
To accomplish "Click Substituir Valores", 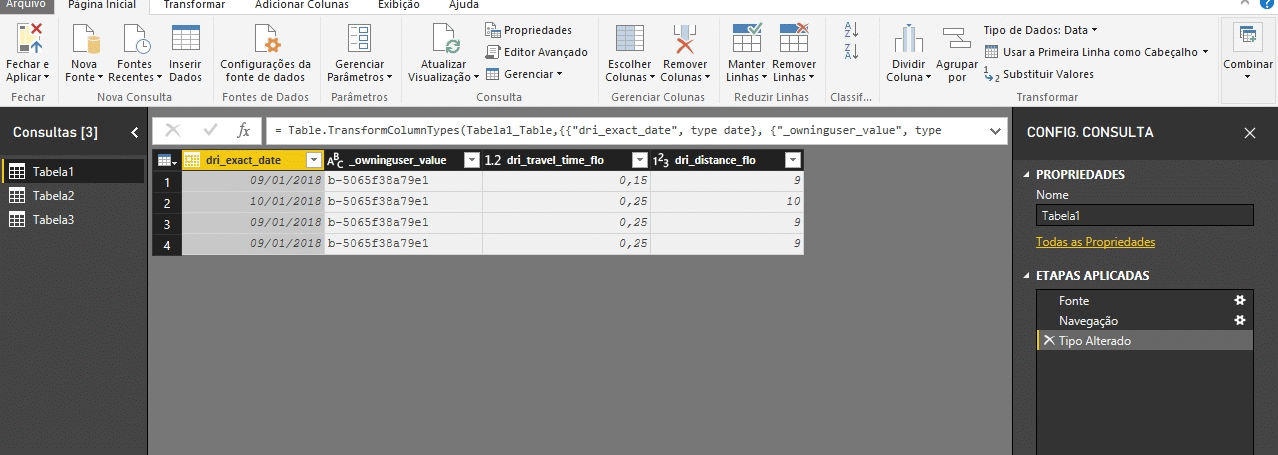I will click(x=1040, y=74).
